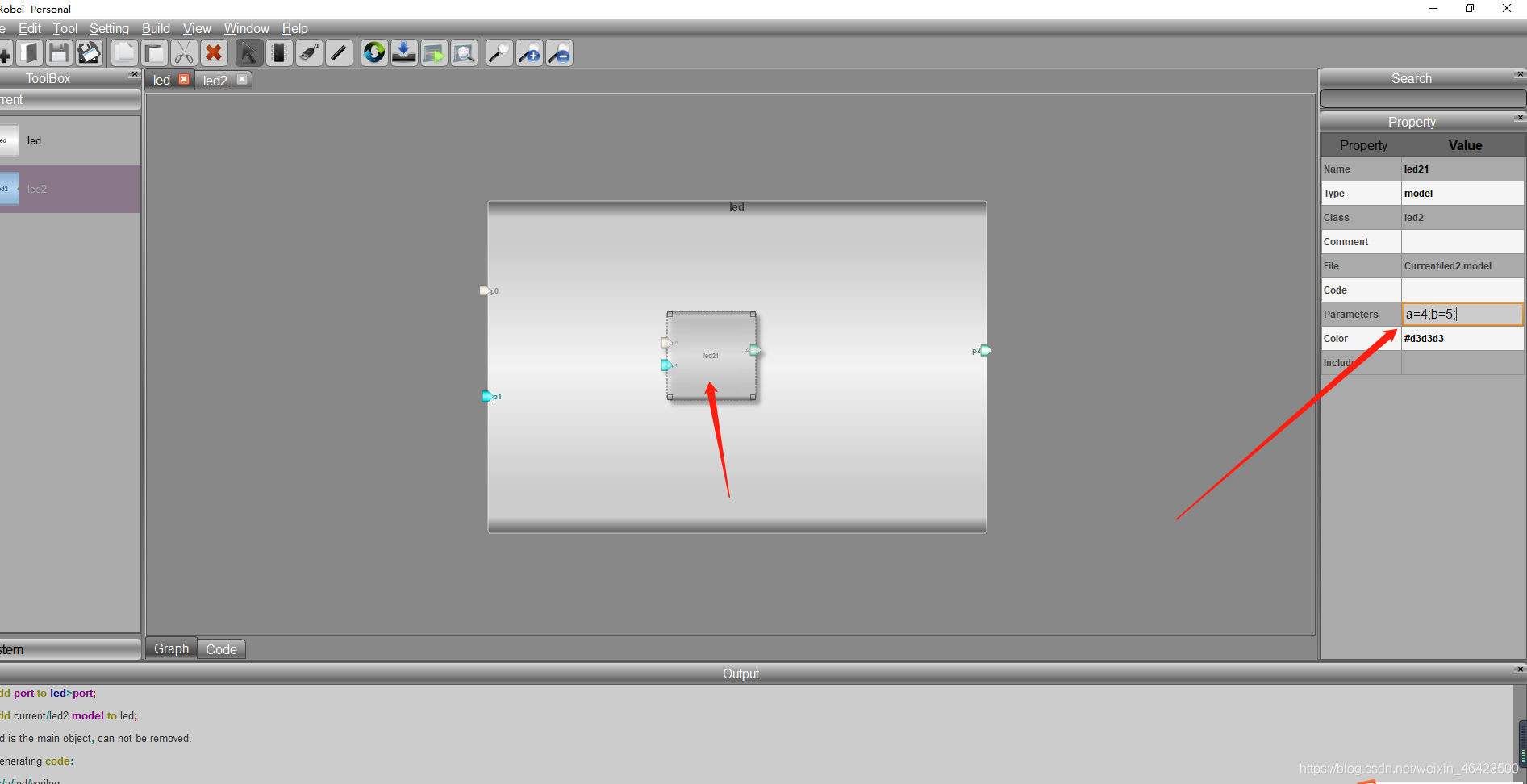Click the run simulation green play icon
The width and height of the screenshot is (1527, 784).
tap(434, 53)
